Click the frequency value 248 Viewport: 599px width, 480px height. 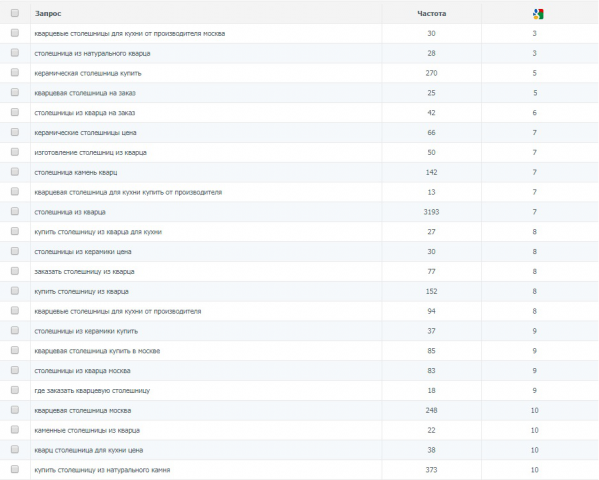pos(431,411)
